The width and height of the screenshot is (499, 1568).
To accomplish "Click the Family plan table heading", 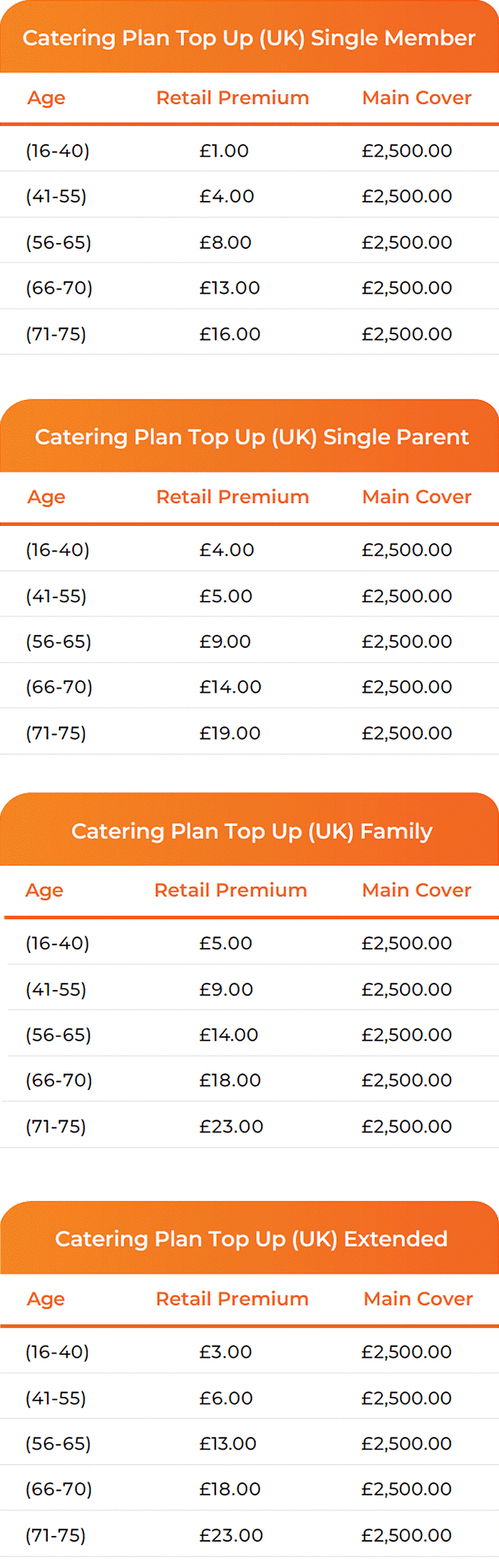I will point(252,831).
